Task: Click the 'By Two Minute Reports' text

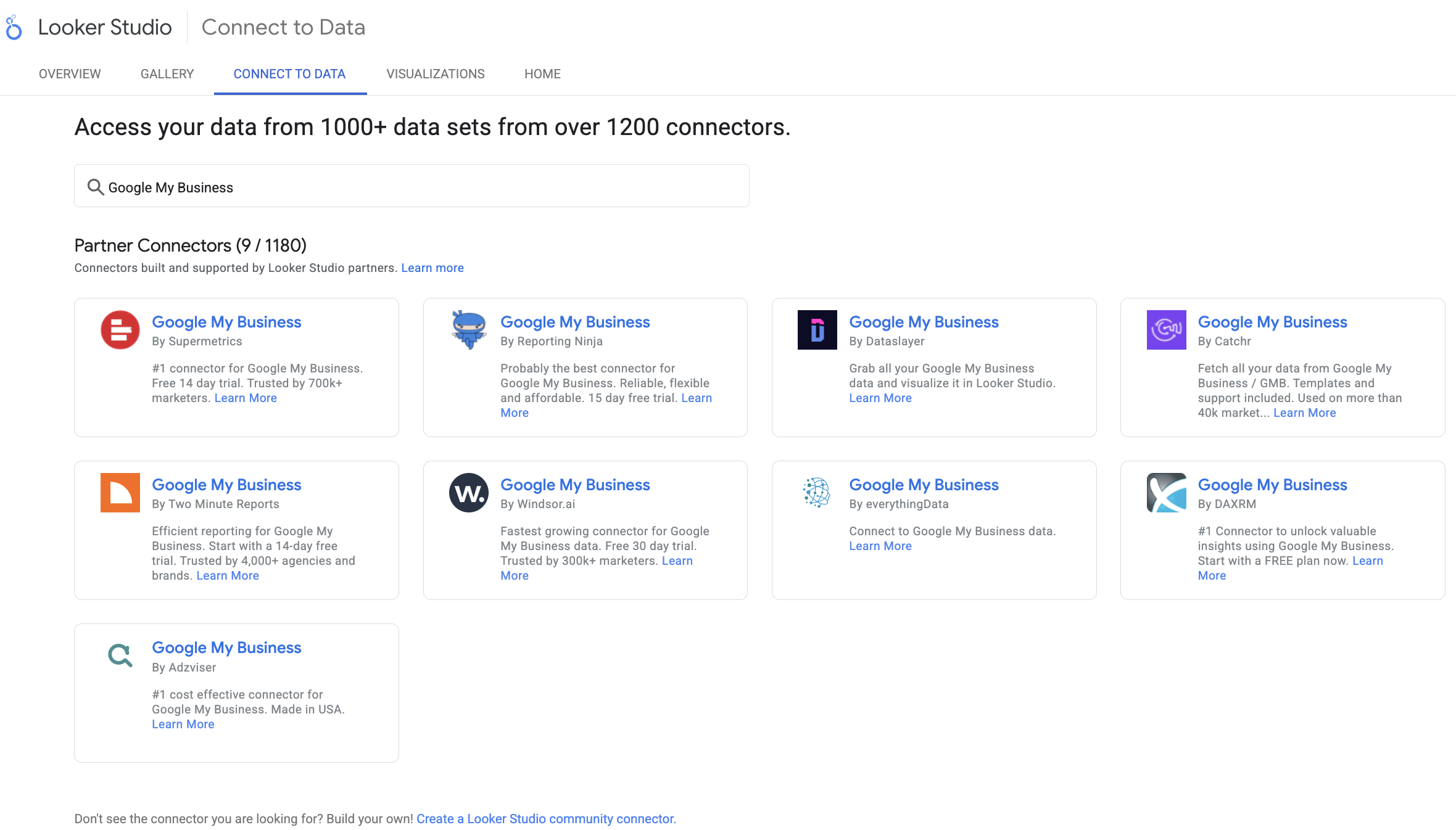Action: tap(215, 504)
